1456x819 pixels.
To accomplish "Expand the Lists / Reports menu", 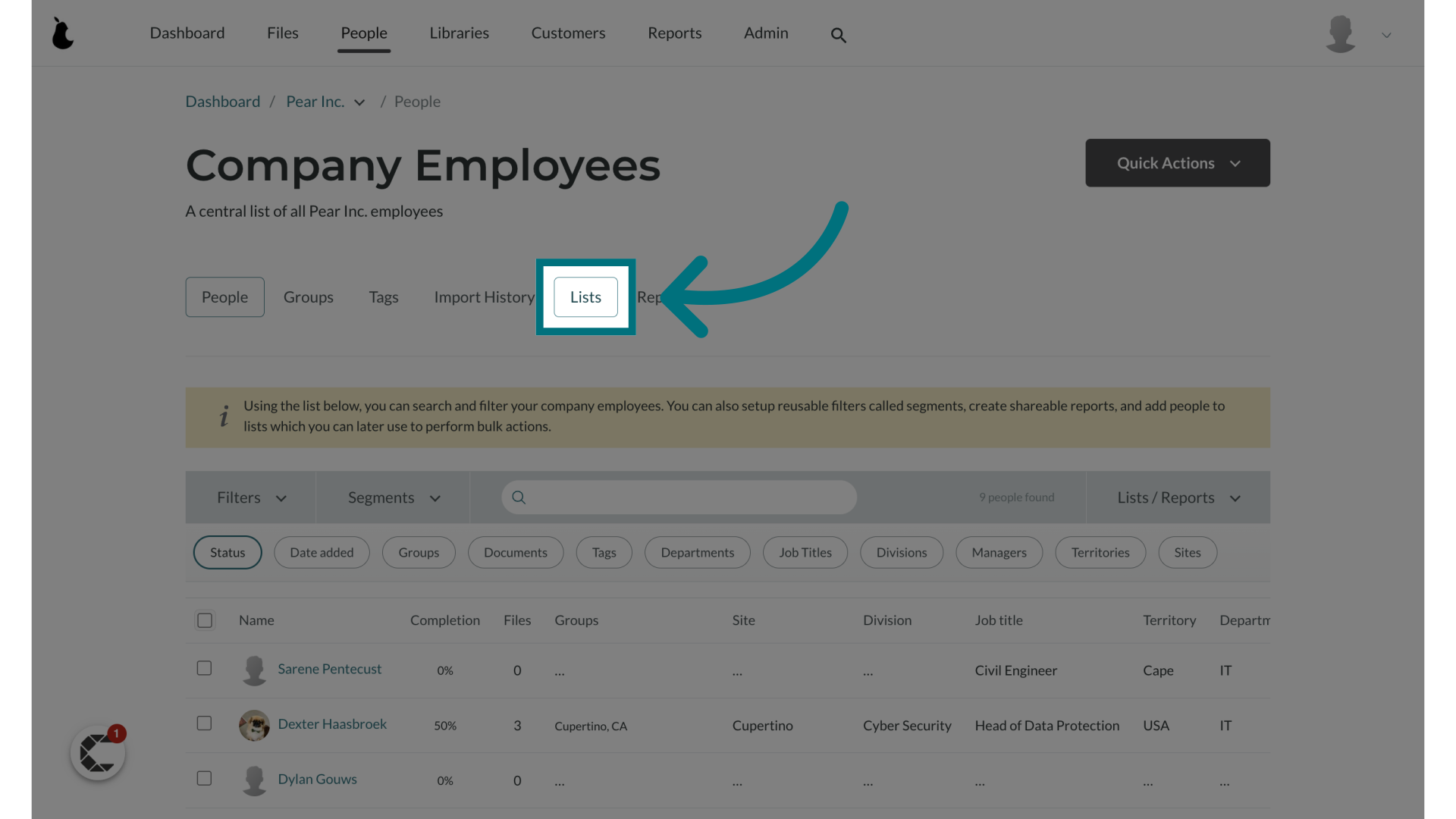I will (1178, 497).
